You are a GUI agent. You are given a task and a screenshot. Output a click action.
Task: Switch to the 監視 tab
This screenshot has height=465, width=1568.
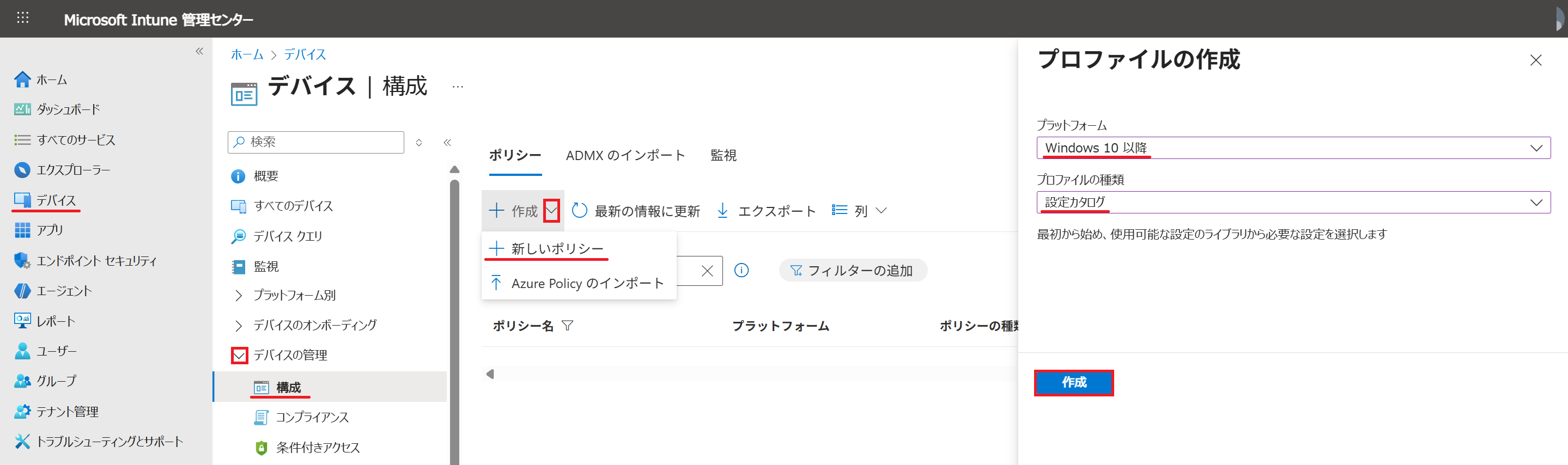pos(723,156)
